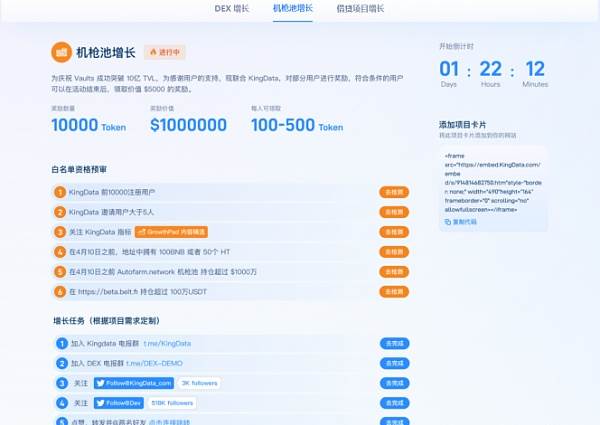Open the GrowthPad 内容精选 badge
Viewport: 600px width, 425px height.
(171, 232)
